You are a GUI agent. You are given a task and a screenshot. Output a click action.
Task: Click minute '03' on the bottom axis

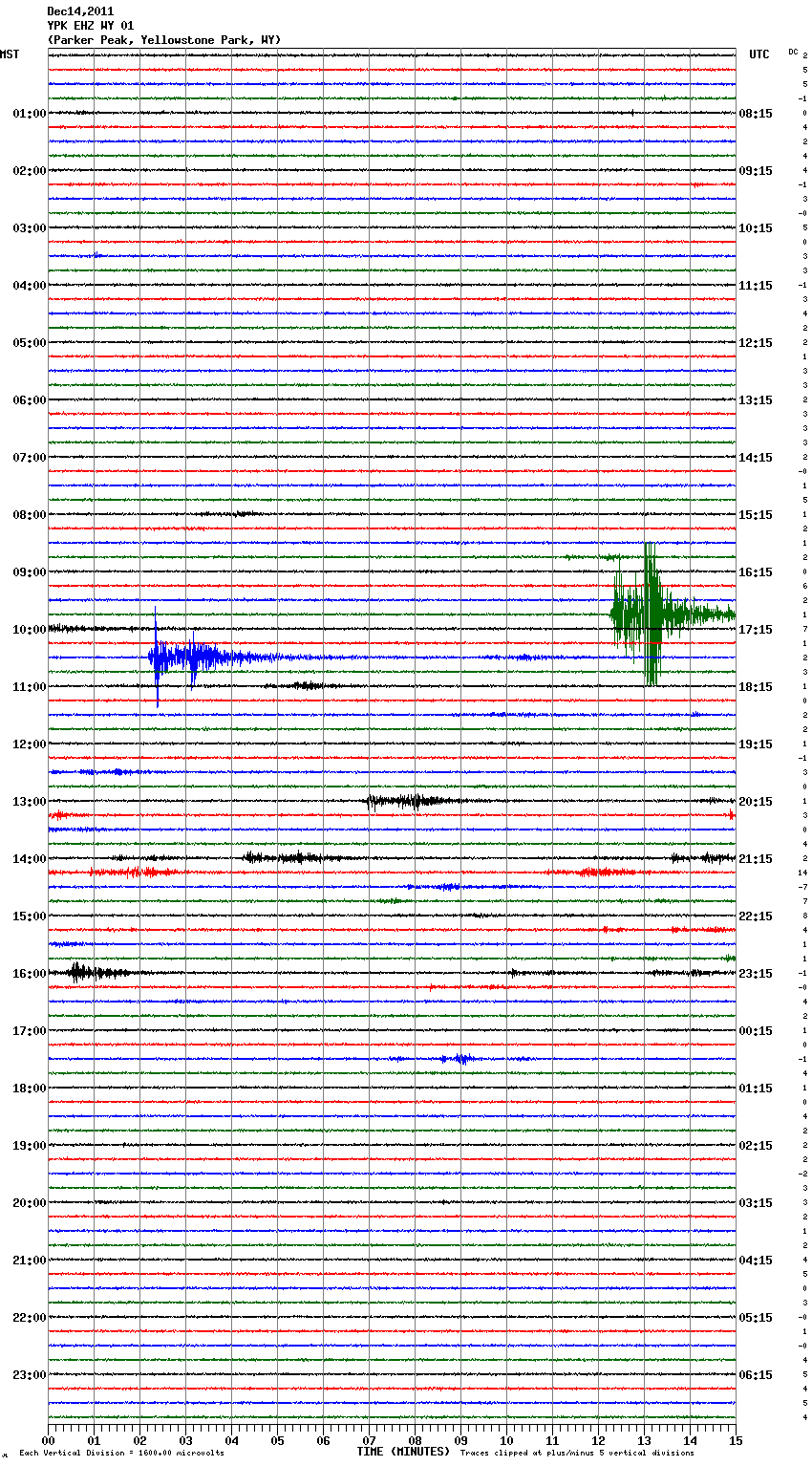(x=185, y=1440)
